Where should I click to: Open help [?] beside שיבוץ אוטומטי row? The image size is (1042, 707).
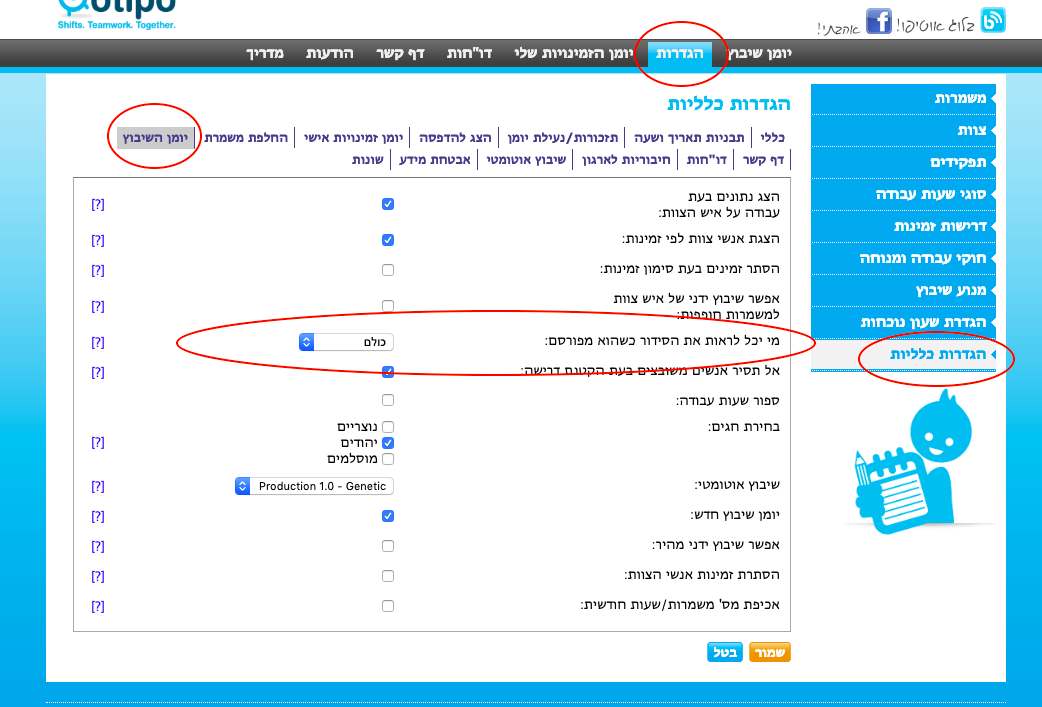[x=98, y=486]
